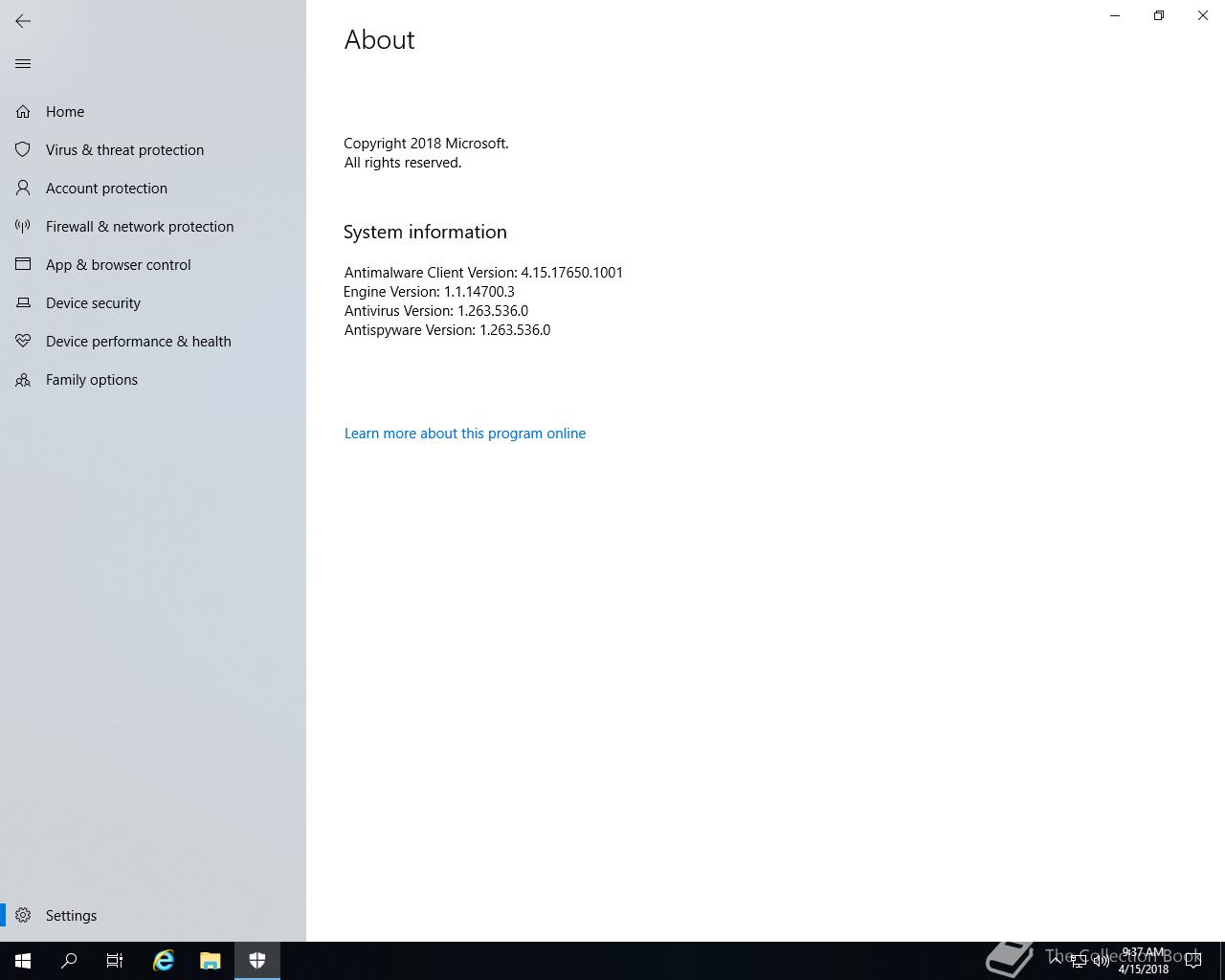The image size is (1225, 980).
Task: Click the Virus & threat protection shield icon
Action: pos(23,150)
